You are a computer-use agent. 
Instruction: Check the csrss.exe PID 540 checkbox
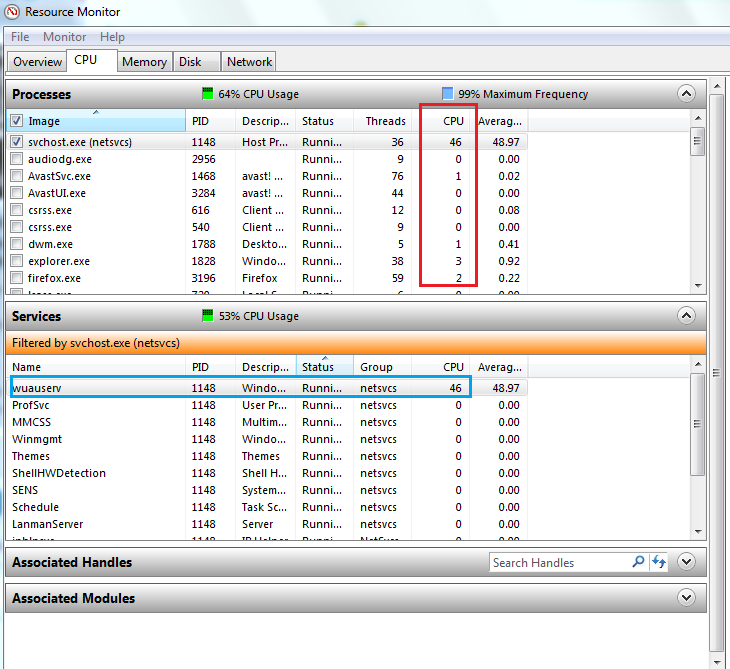(x=16, y=227)
